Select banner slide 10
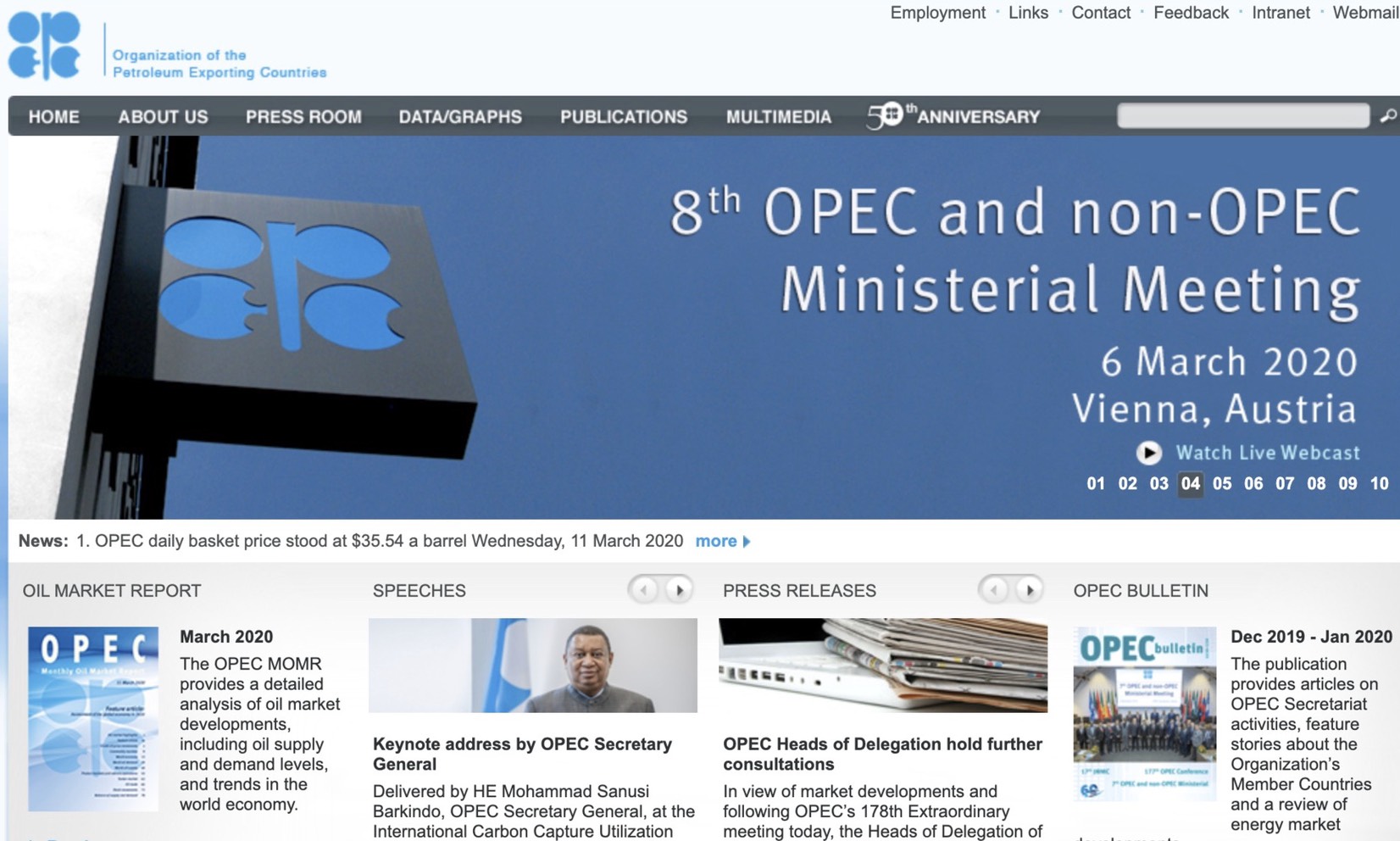The image size is (1400, 841). tap(1380, 483)
